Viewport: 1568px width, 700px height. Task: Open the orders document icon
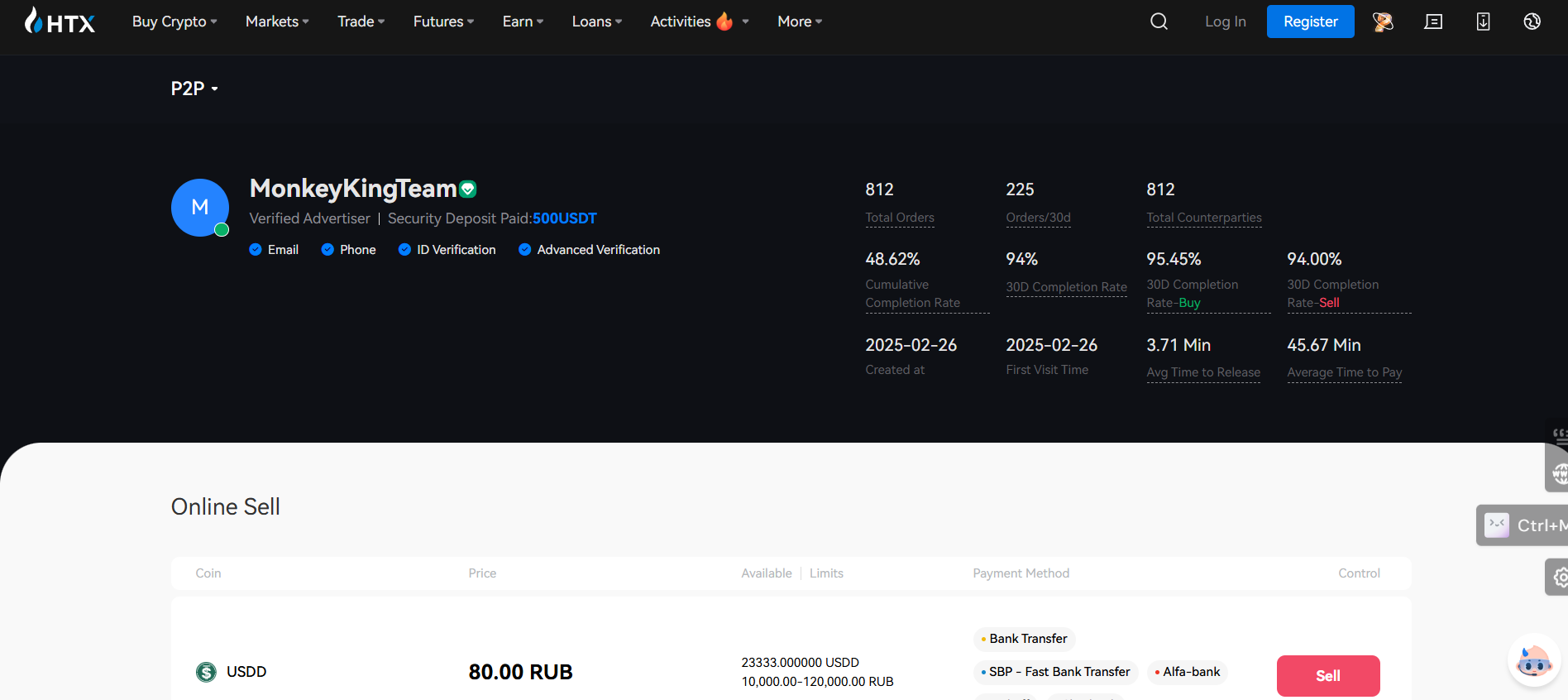(x=1433, y=22)
